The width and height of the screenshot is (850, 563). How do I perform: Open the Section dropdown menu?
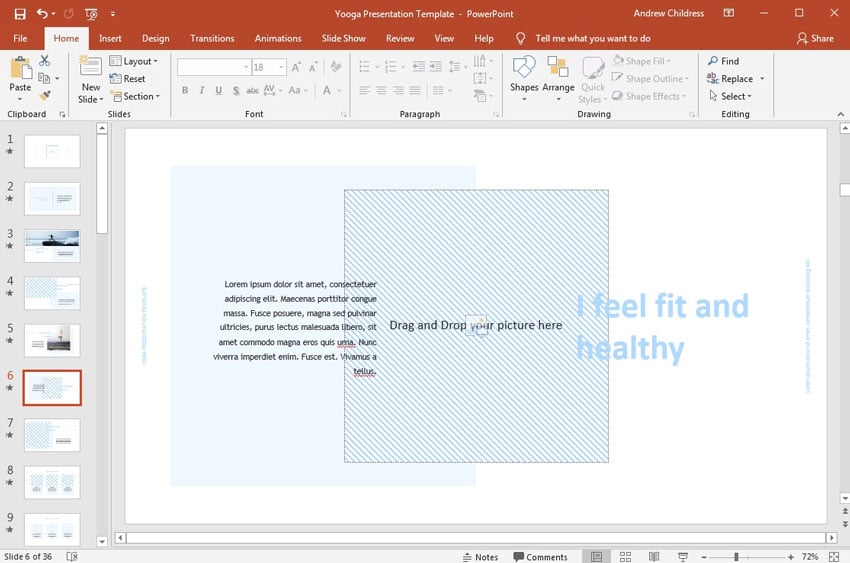point(138,97)
